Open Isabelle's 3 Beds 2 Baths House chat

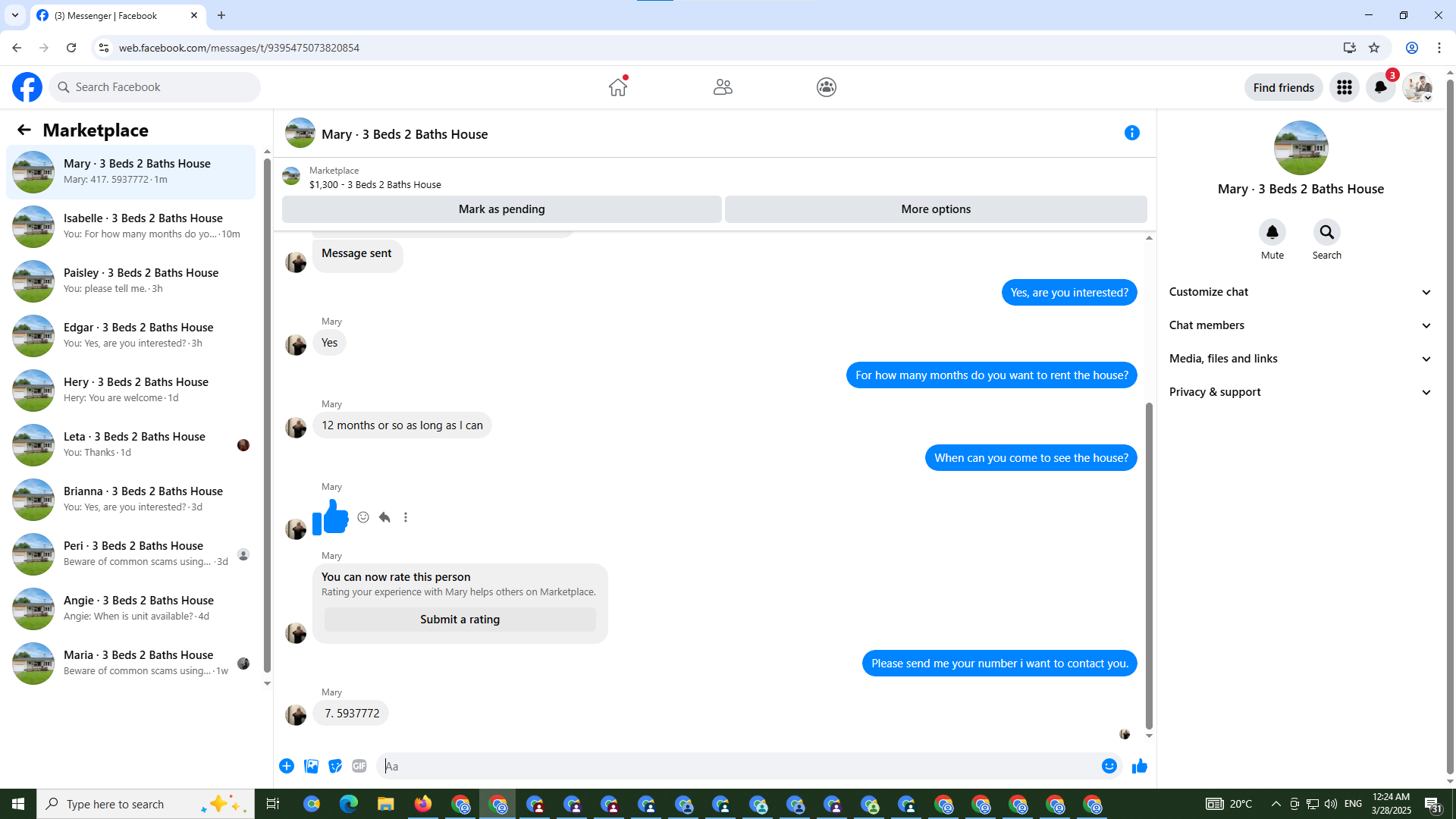tap(131, 227)
